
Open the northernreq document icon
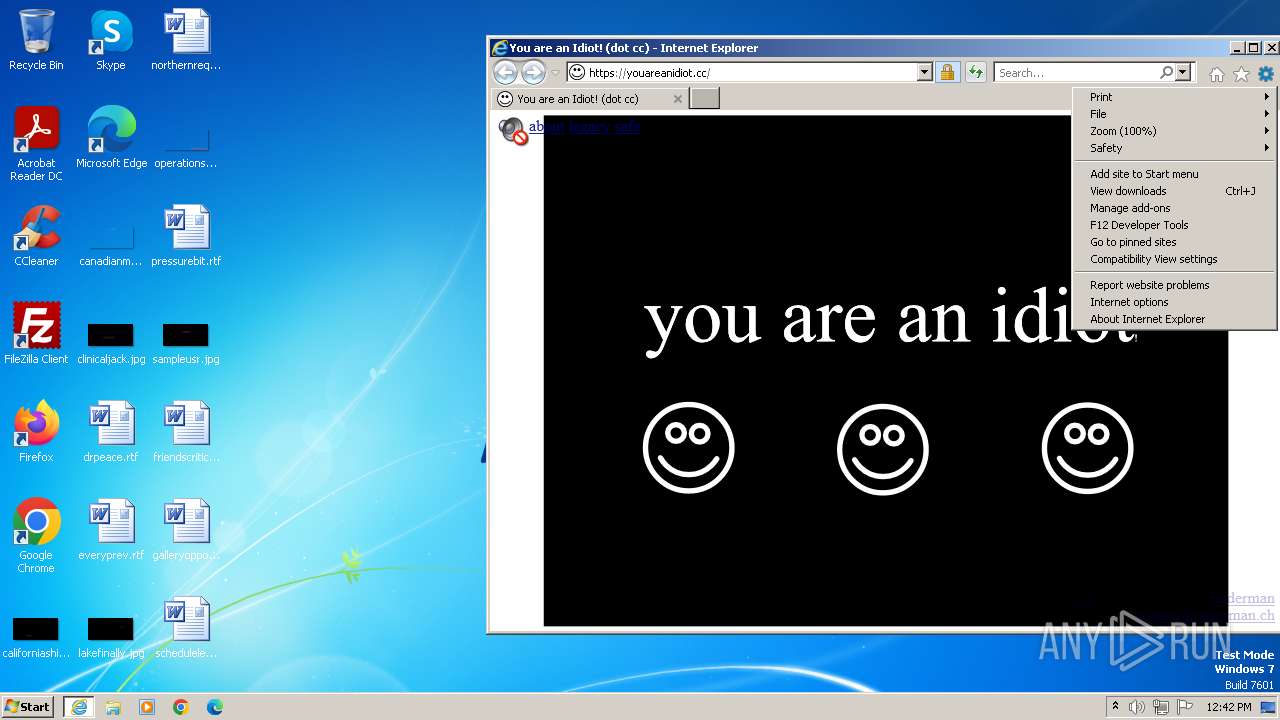click(186, 40)
